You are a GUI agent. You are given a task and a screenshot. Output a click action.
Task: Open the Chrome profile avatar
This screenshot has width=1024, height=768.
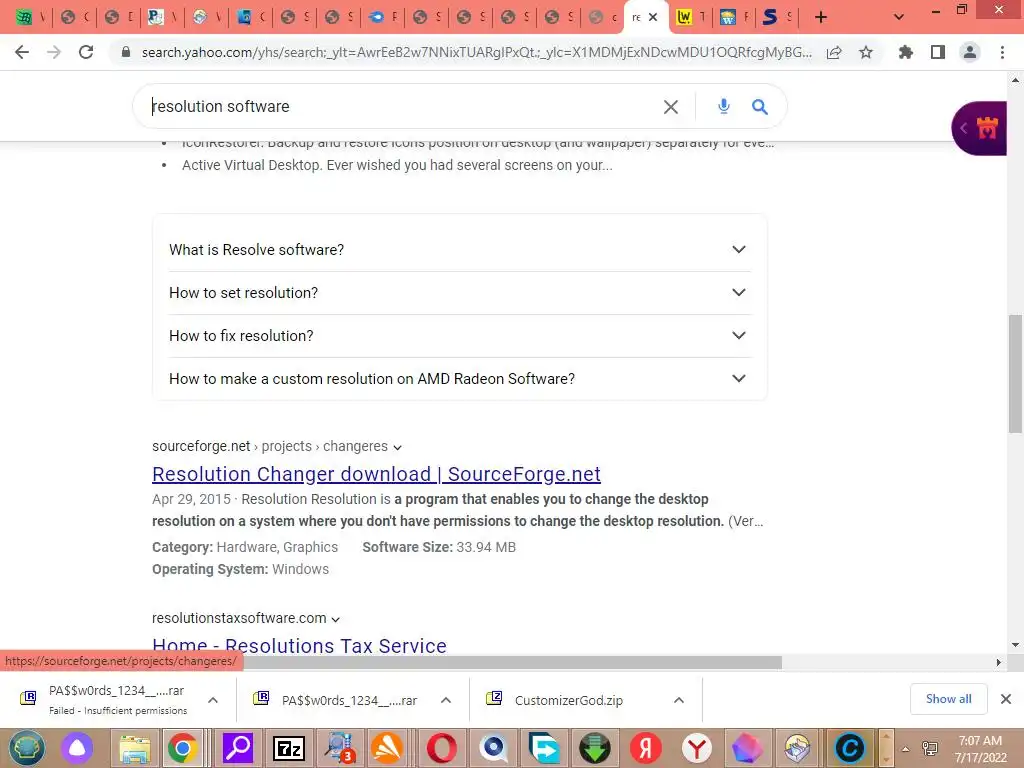coord(970,52)
